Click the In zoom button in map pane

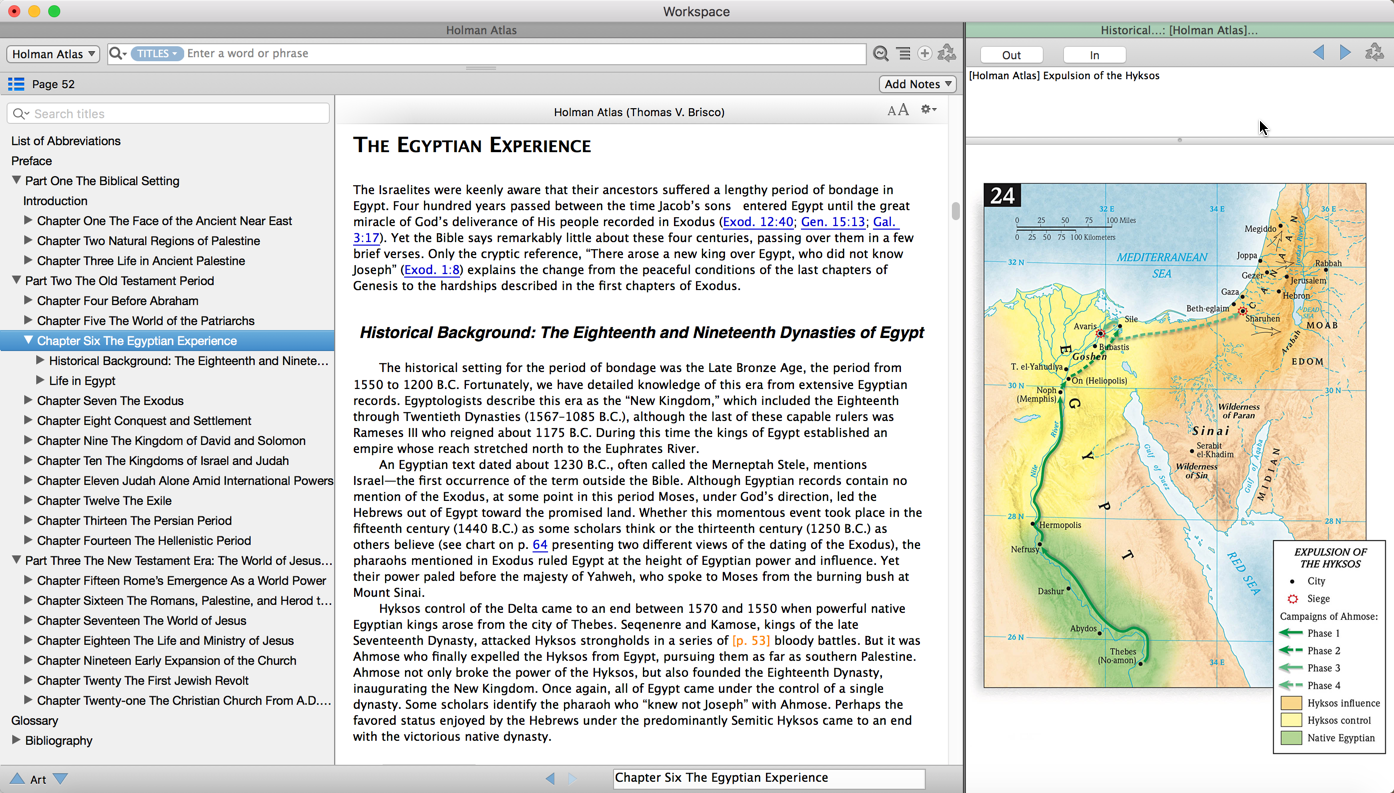[x=1094, y=55]
